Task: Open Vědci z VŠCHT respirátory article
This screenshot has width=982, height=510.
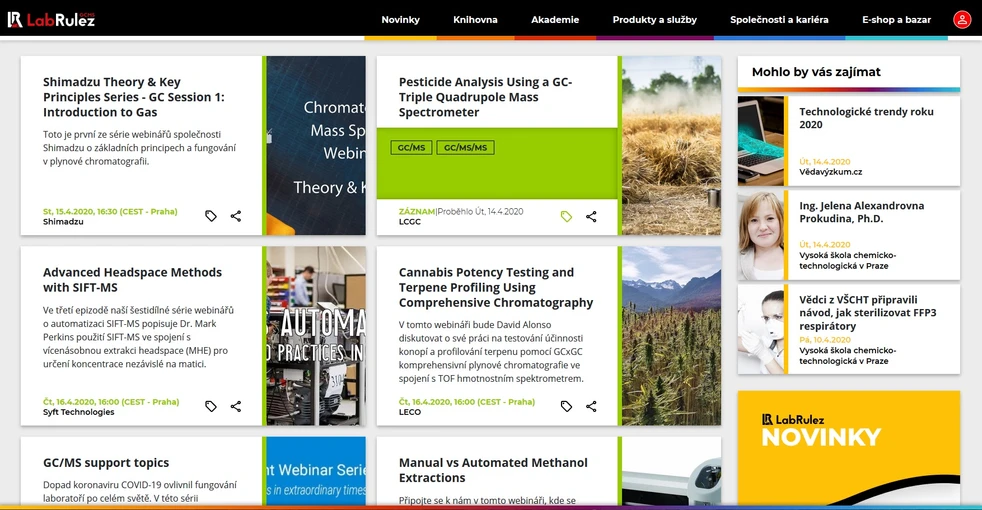Action: point(867,313)
